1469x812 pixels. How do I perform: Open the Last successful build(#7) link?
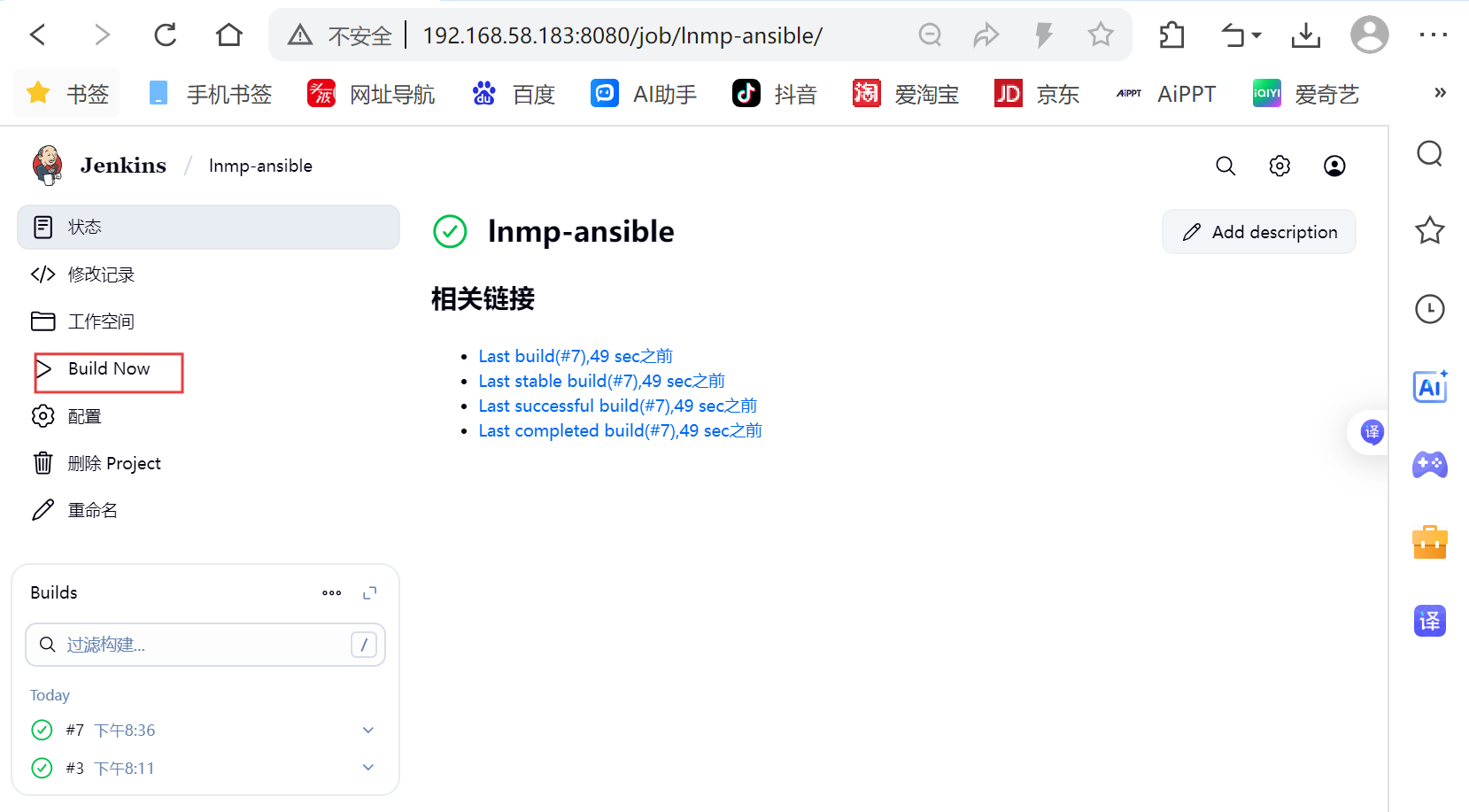coord(618,406)
